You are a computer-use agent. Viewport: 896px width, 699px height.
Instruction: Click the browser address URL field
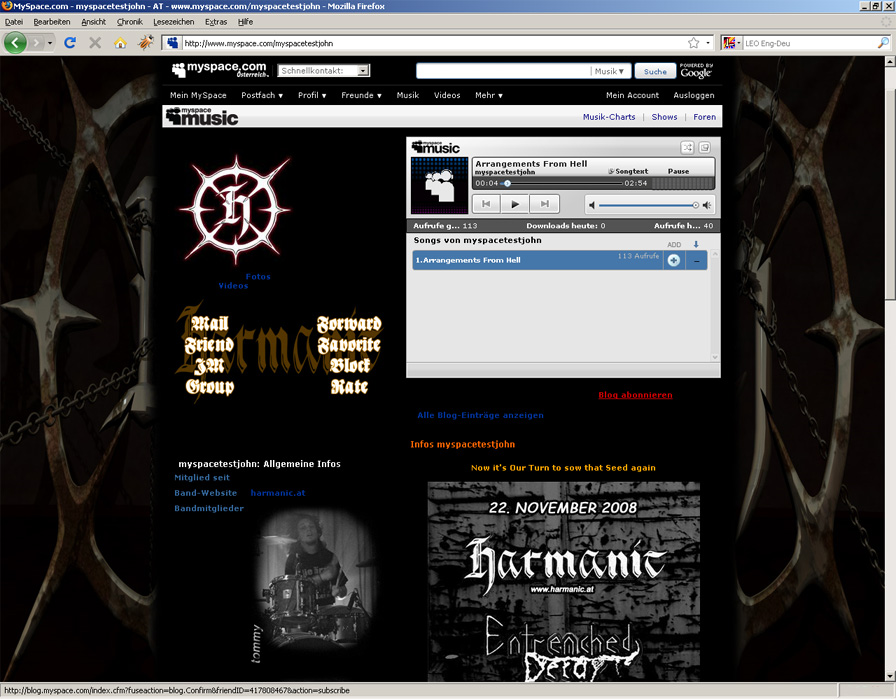click(x=434, y=43)
